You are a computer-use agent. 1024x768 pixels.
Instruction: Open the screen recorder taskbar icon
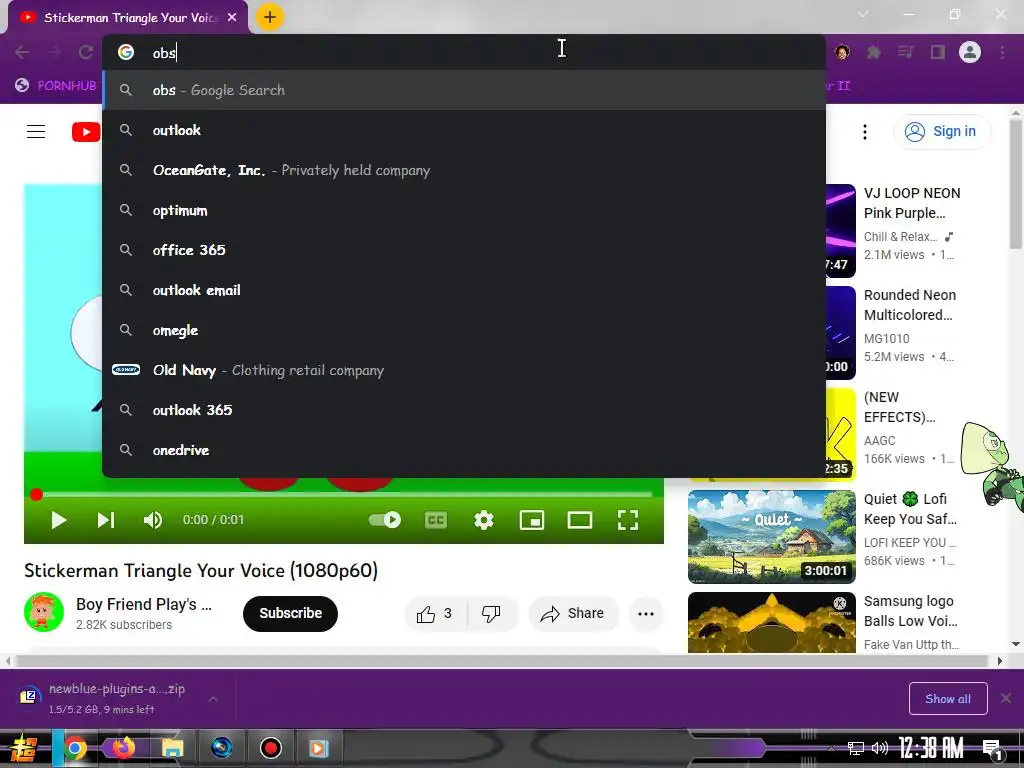click(x=270, y=748)
